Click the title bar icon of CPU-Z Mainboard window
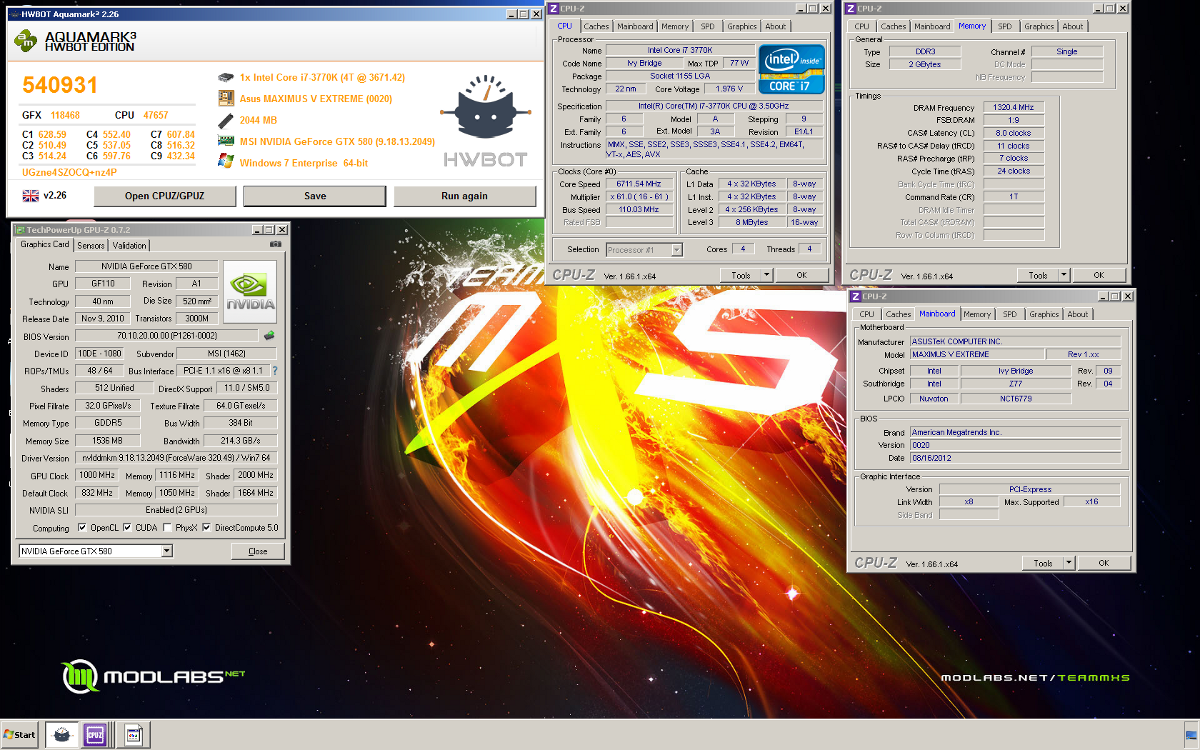 (x=855, y=297)
